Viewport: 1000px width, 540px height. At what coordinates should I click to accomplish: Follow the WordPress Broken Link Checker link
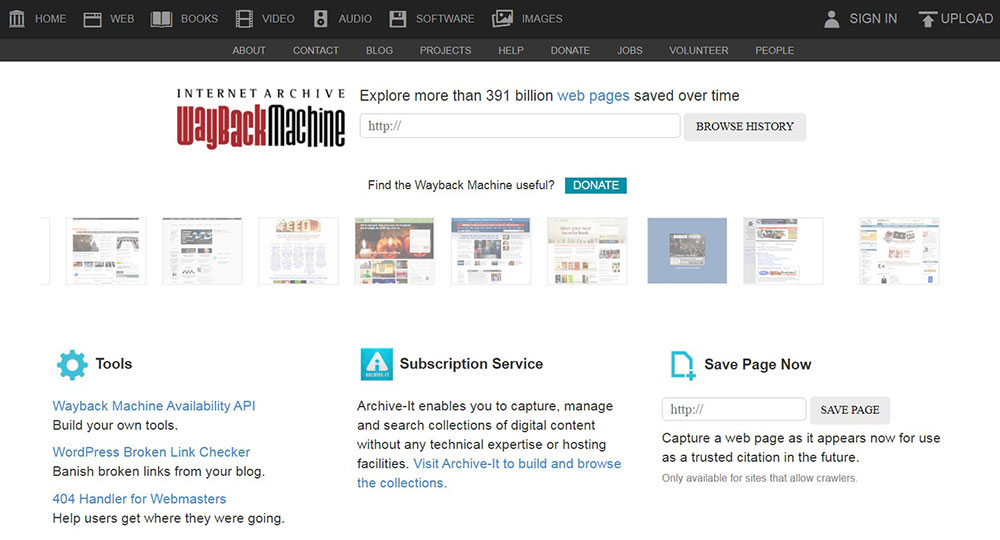(151, 452)
